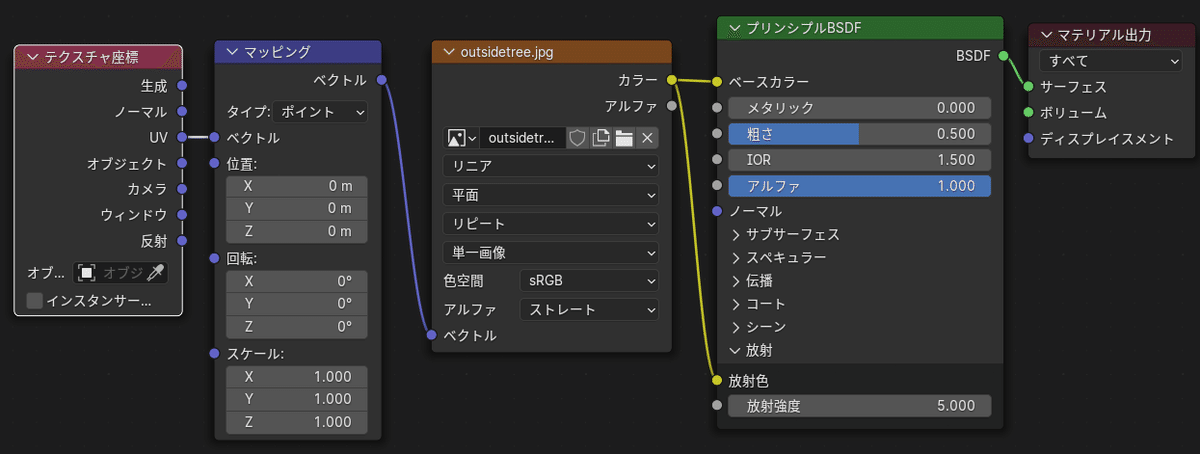The image size is (1200, 454).
Task: Click the カメラ output socket
Action: click(182, 189)
